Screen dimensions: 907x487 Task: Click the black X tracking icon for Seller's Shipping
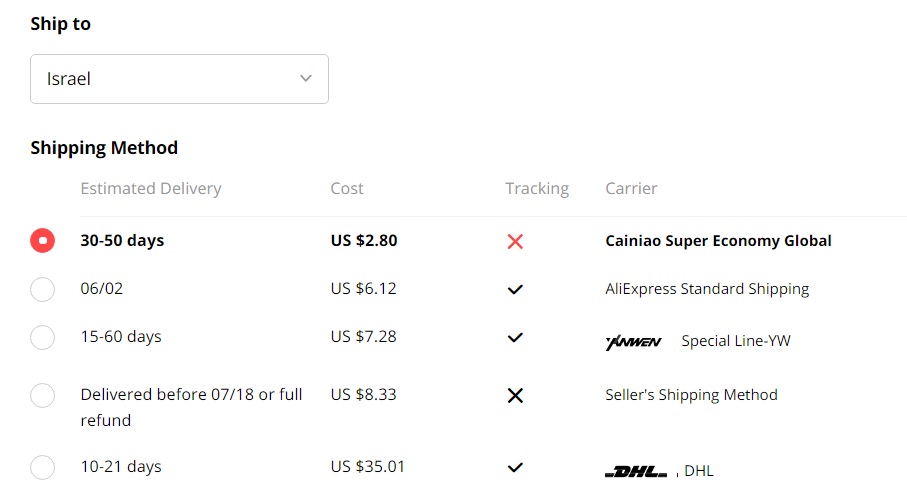(515, 395)
